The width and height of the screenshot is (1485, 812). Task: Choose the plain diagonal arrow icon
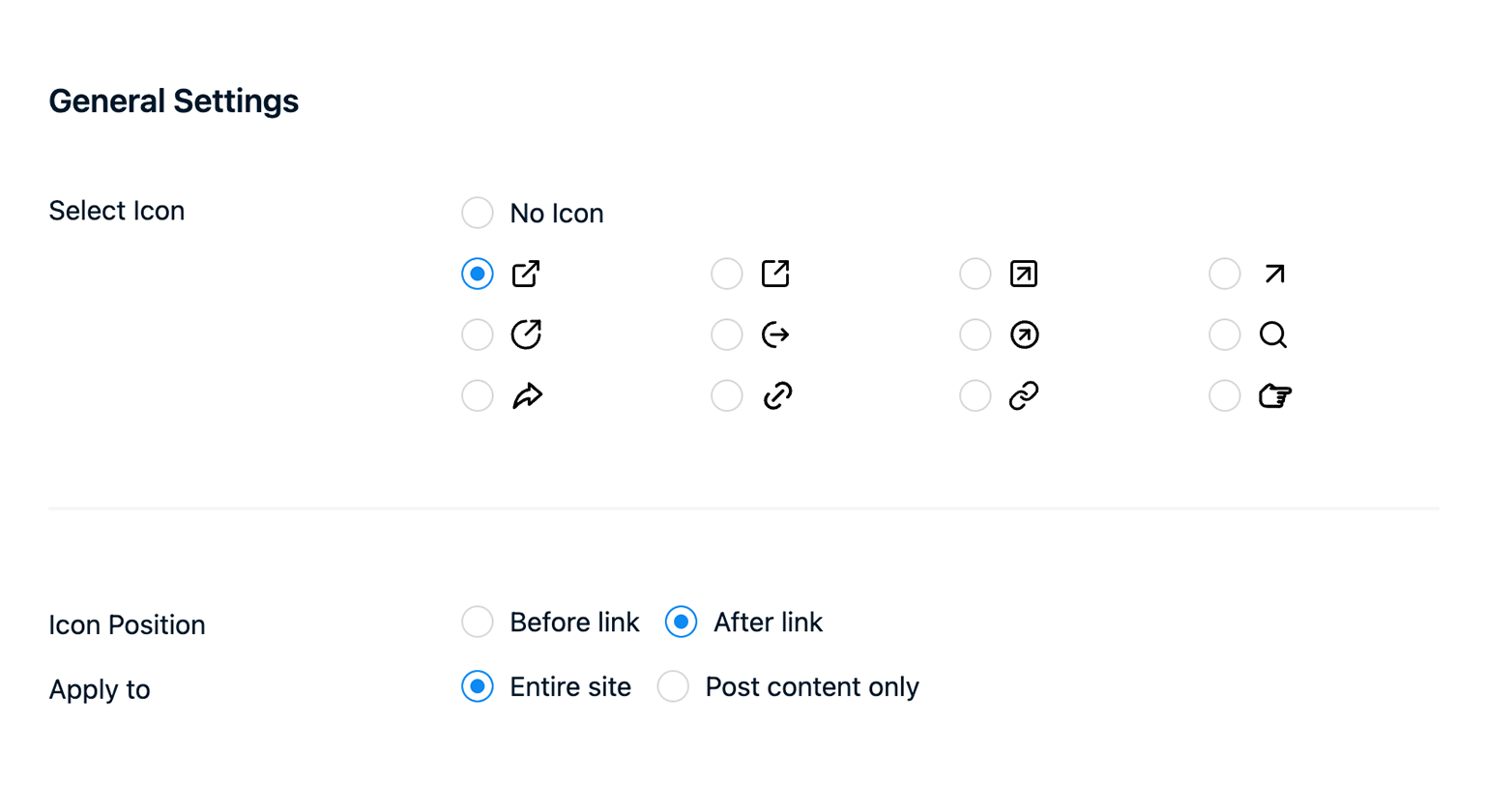(1224, 274)
